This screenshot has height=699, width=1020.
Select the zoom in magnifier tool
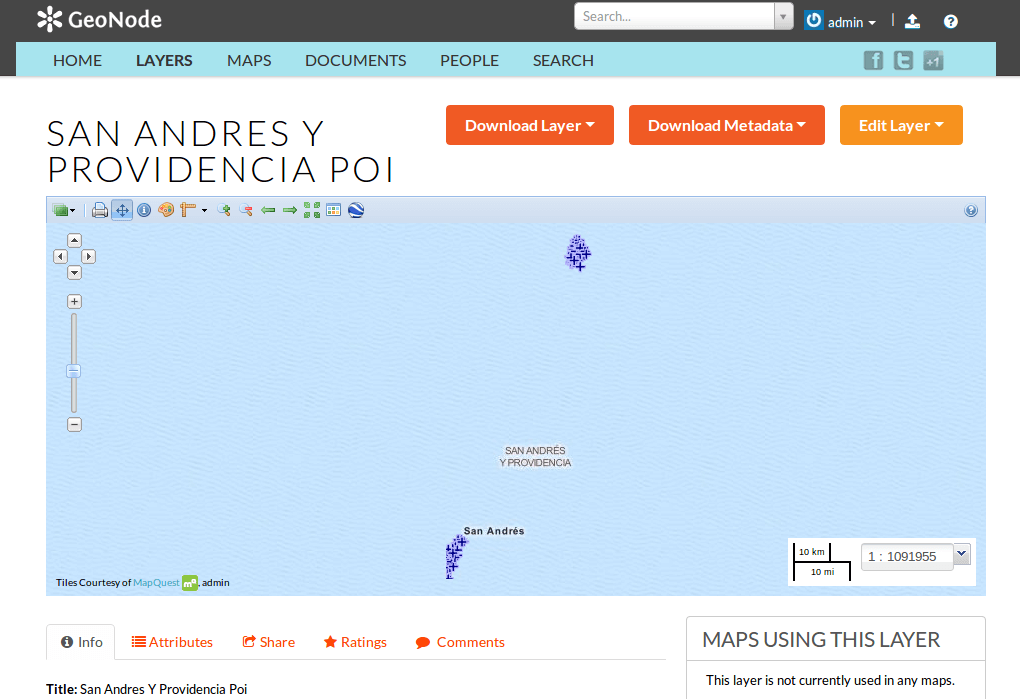(224, 210)
